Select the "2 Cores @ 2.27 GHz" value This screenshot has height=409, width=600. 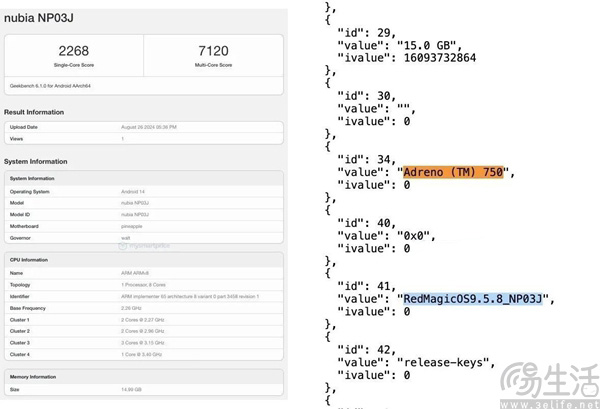pyautogui.click(x=143, y=320)
